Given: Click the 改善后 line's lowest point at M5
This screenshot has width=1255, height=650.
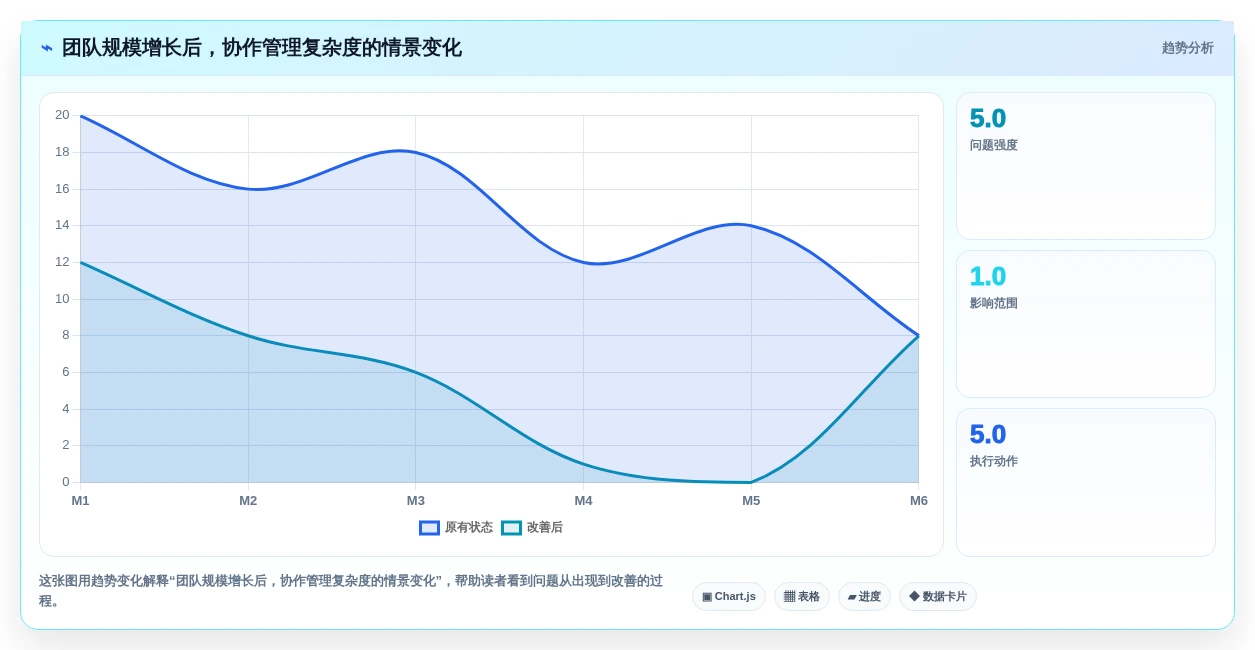Looking at the screenshot, I should (x=751, y=482).
